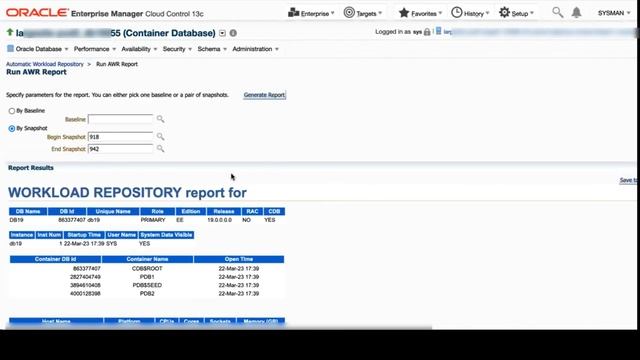Click the PDB2 container name
This screenshot has width=640, height=360.
[147, 293]
